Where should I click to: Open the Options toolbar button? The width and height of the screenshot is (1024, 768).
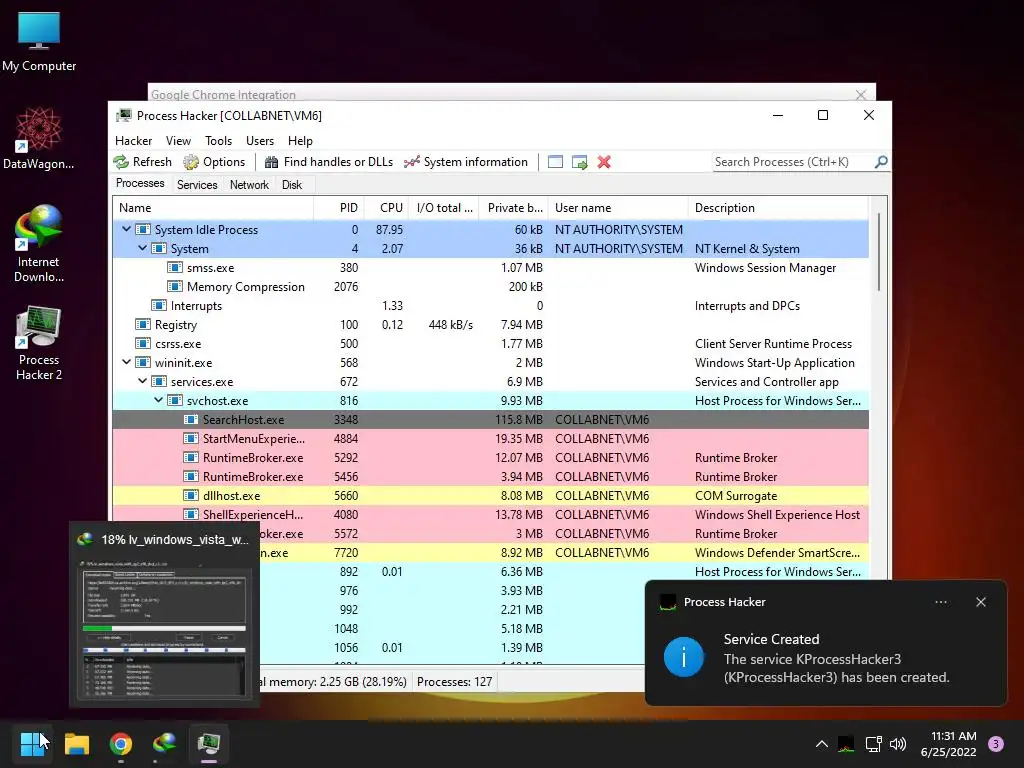click(214, 162)
